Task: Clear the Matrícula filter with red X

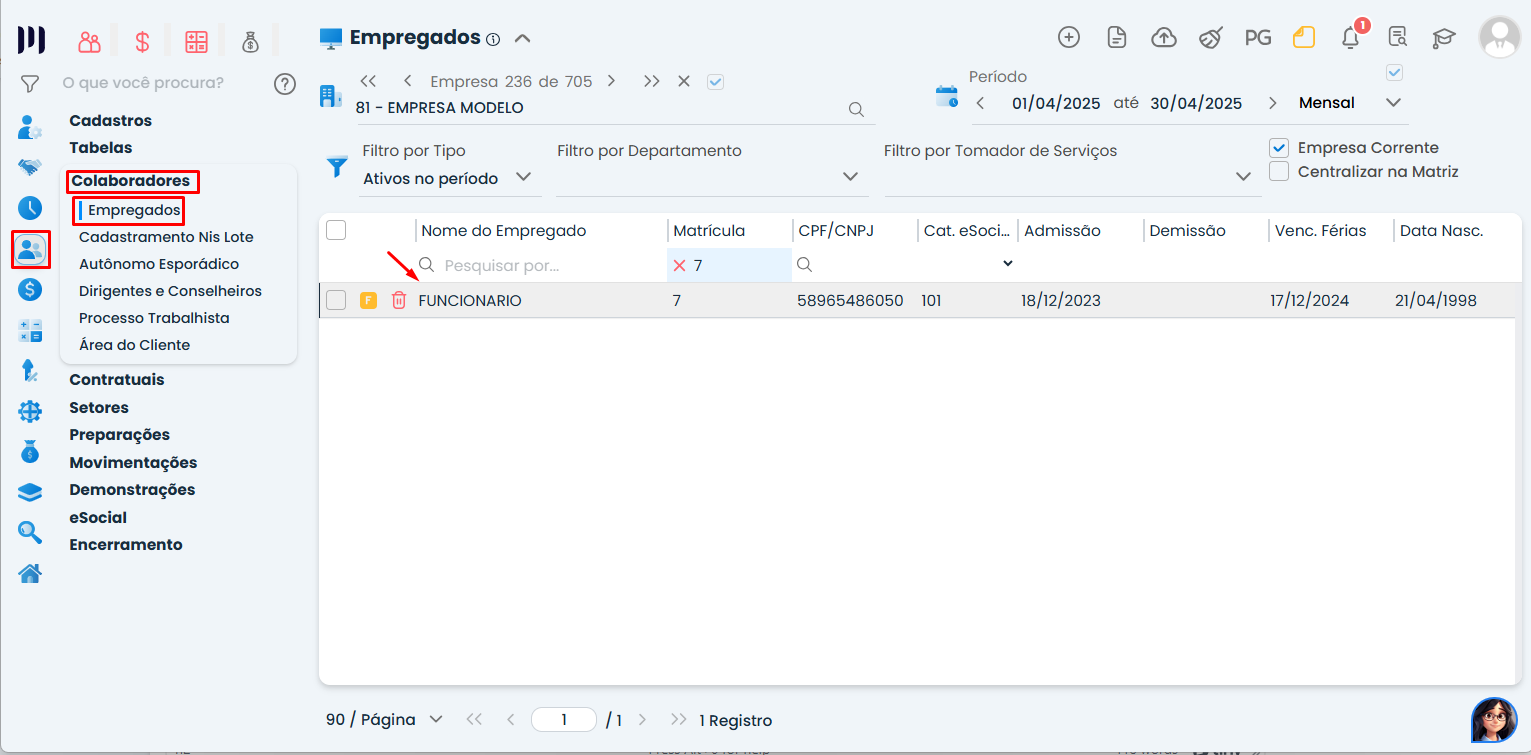Action: pos(680,266)
